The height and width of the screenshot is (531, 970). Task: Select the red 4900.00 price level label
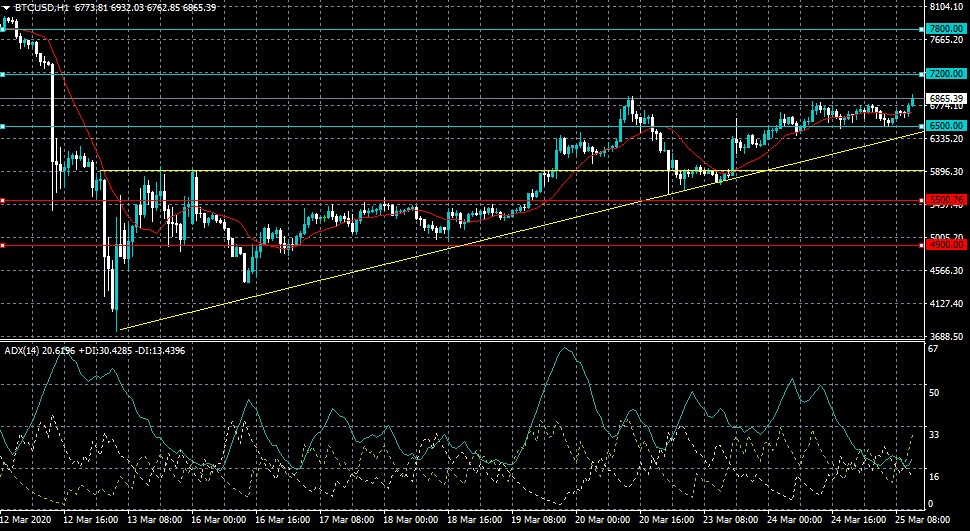[946, 246]
